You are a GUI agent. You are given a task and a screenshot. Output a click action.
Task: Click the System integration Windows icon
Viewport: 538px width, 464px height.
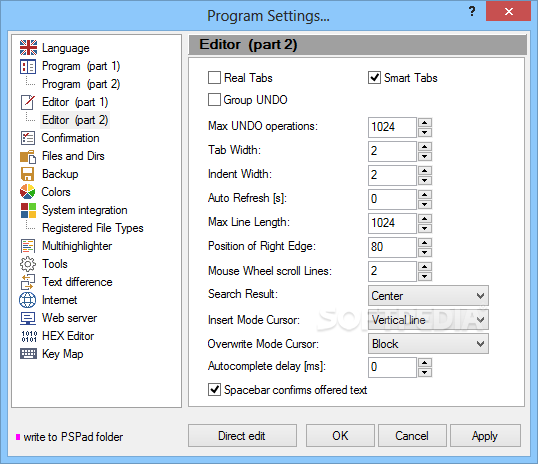click(28, 210)
